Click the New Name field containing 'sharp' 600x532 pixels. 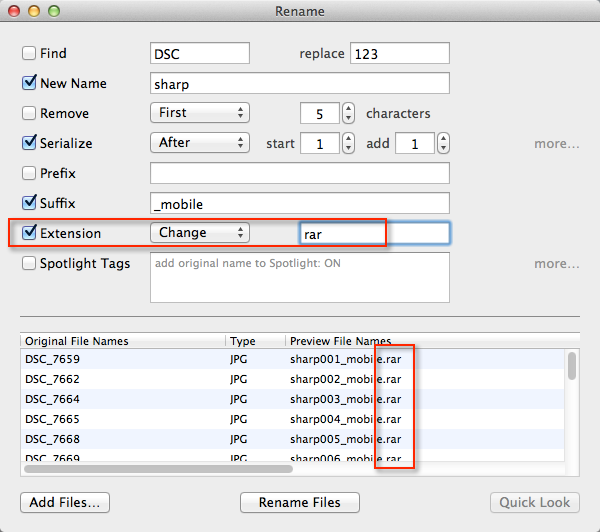pos(299,83)
